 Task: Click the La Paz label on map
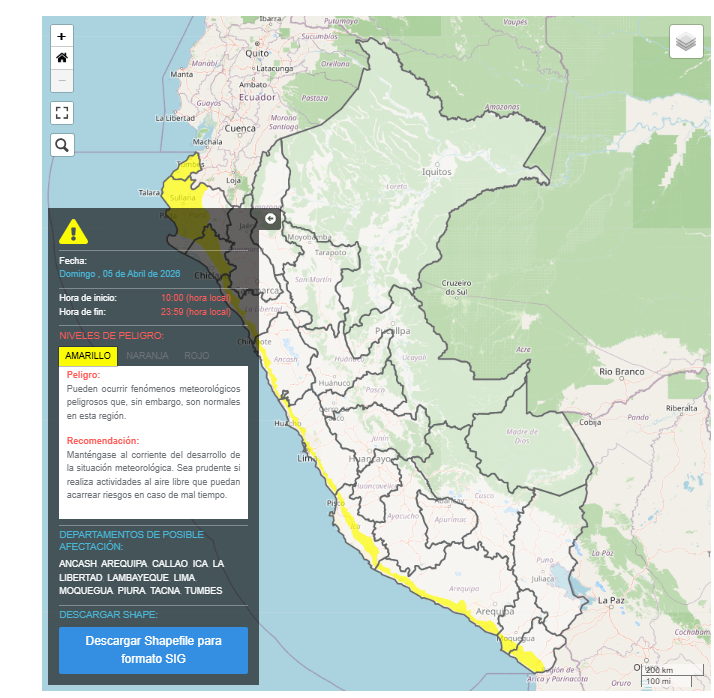612,600
